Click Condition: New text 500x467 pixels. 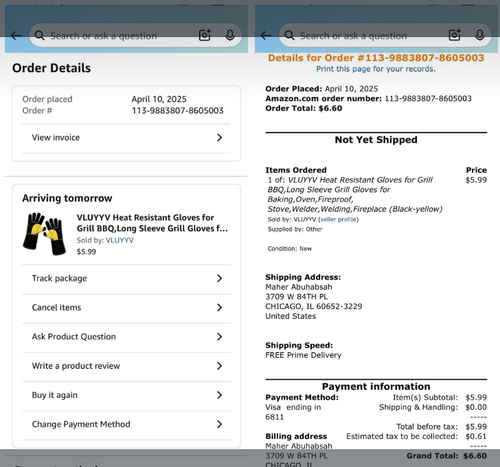click(290, 249)
